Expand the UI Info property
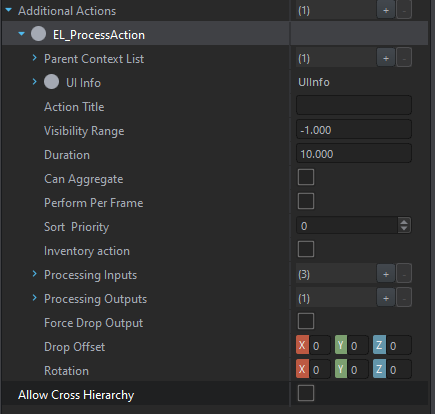This screenshot has height=414, width=435. (35, 82)
